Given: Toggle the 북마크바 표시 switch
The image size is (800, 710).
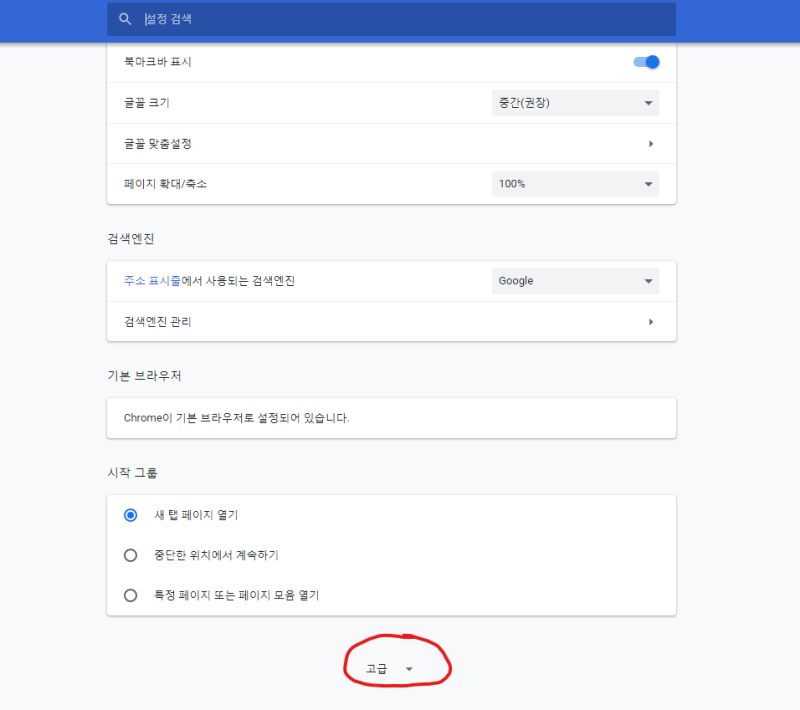Looking at the screenshot, I should click(646, 62).
